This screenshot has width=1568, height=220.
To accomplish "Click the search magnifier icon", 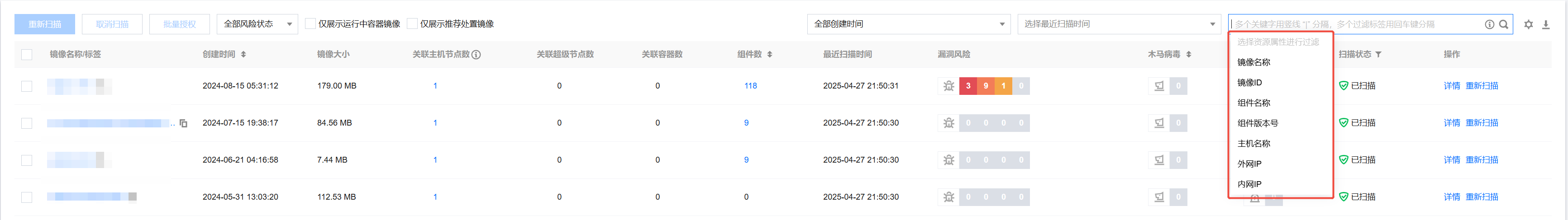I will [x=1503, y=24].
